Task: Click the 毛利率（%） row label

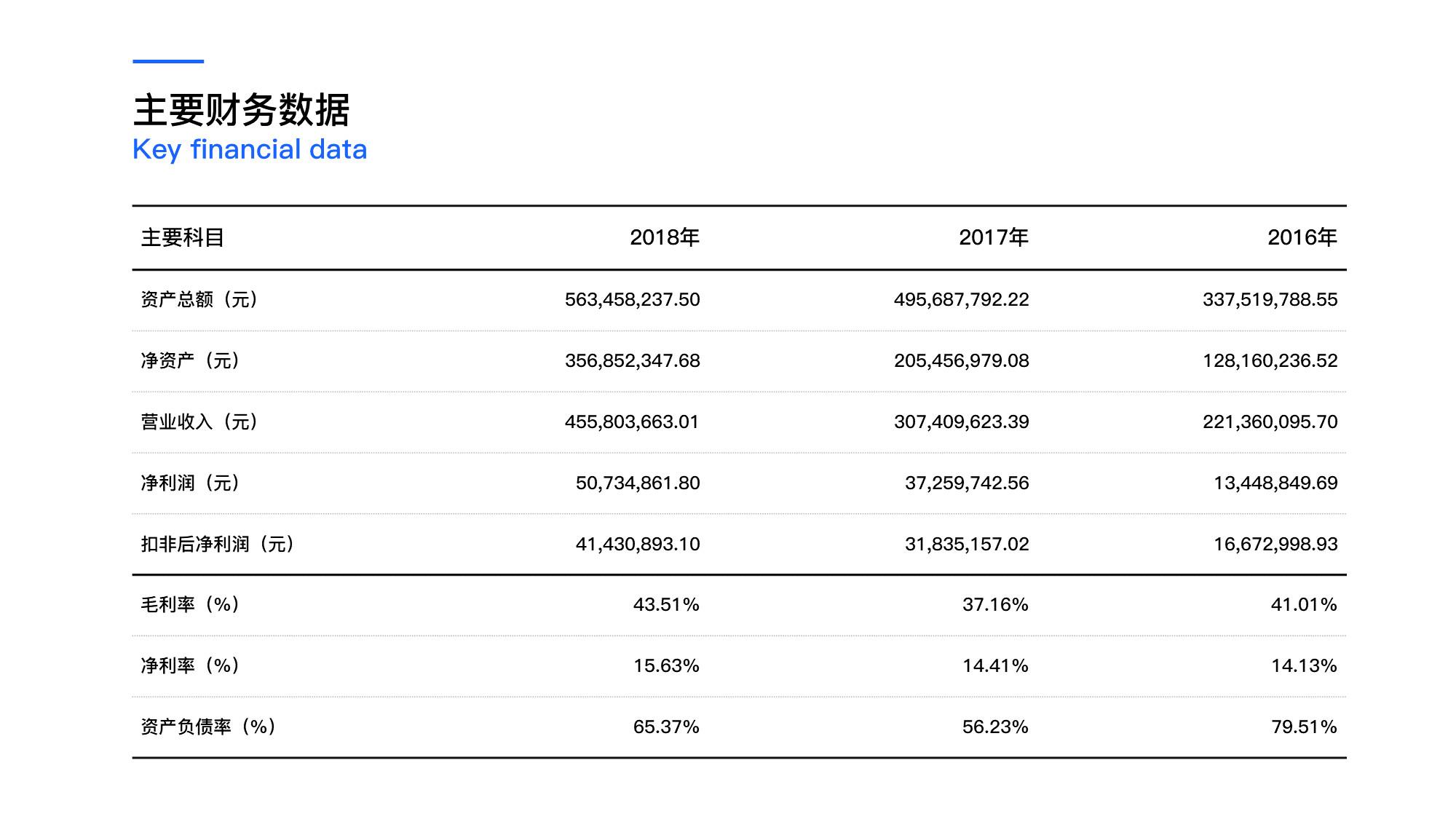Action: tap(190, 604)
